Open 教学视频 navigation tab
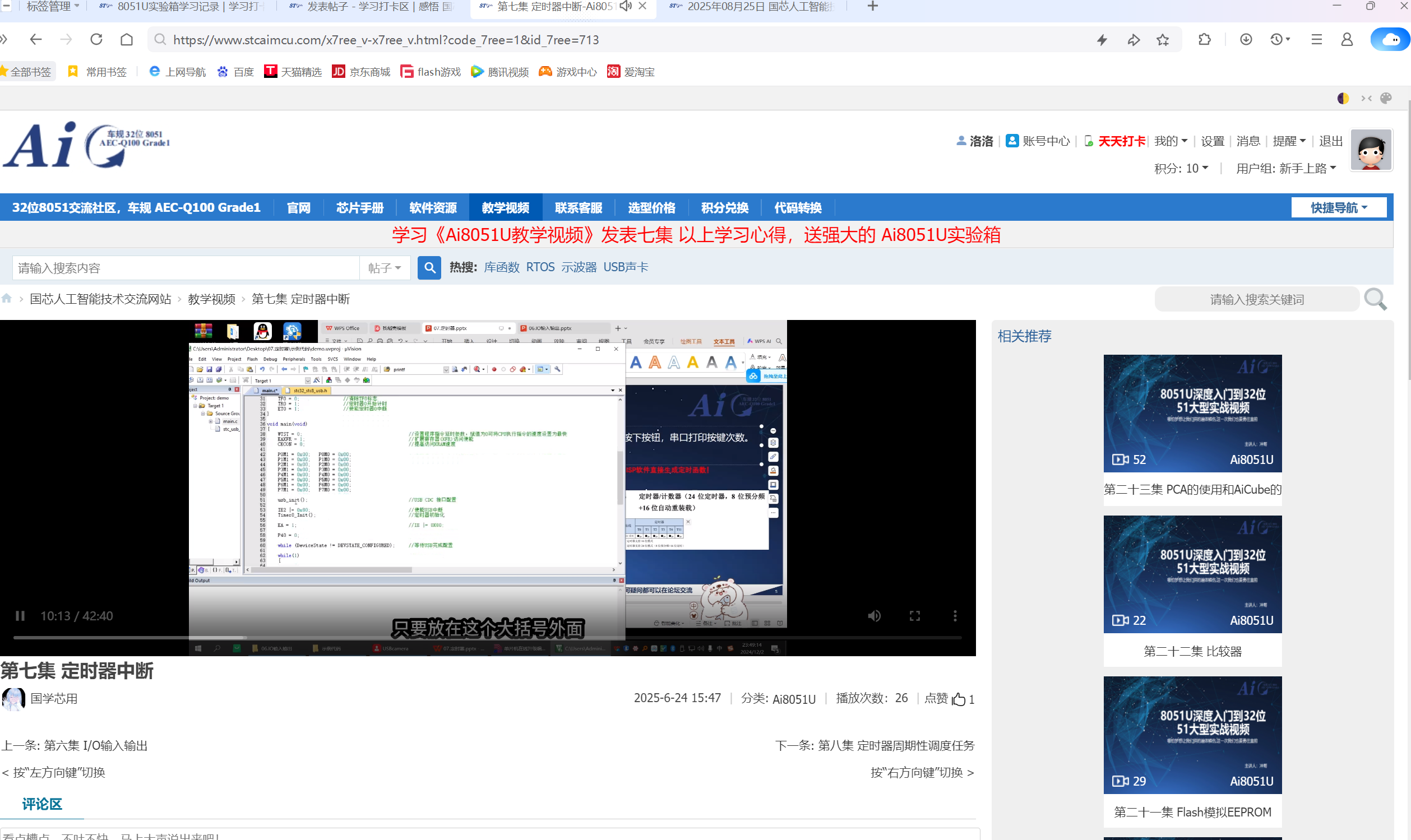 (505, 208)
